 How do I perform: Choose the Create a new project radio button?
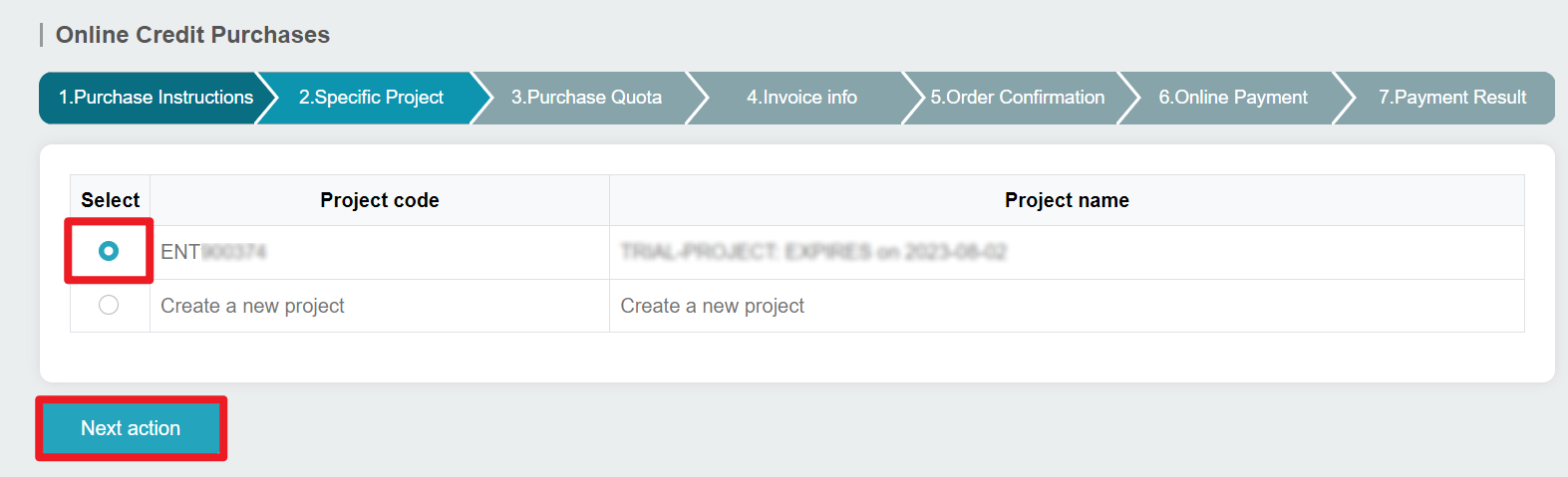click(109, 305)
